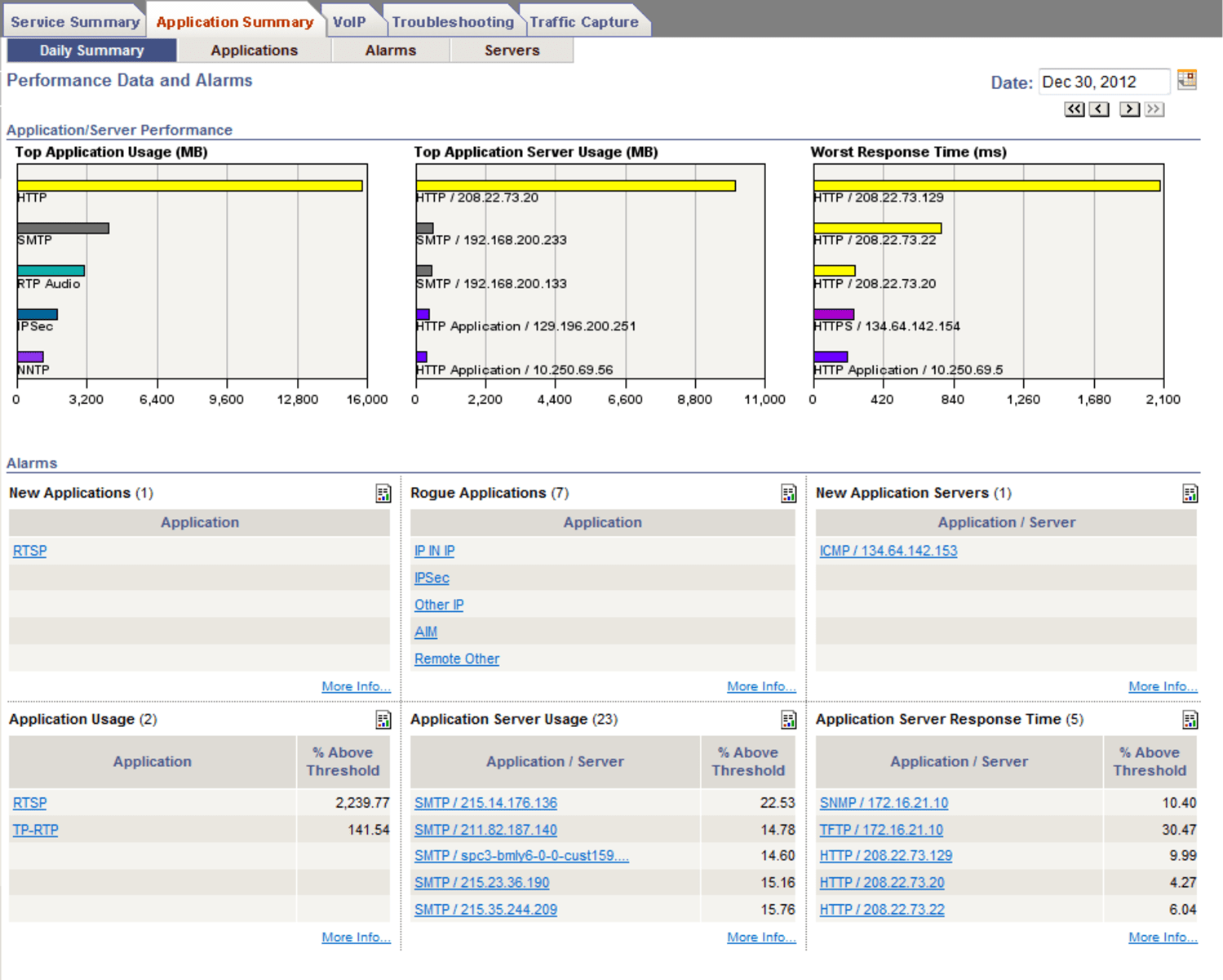Click the report icon for Rogue Applications
1223x980 pixels.
pyautogui.click(x=787, y=494)
